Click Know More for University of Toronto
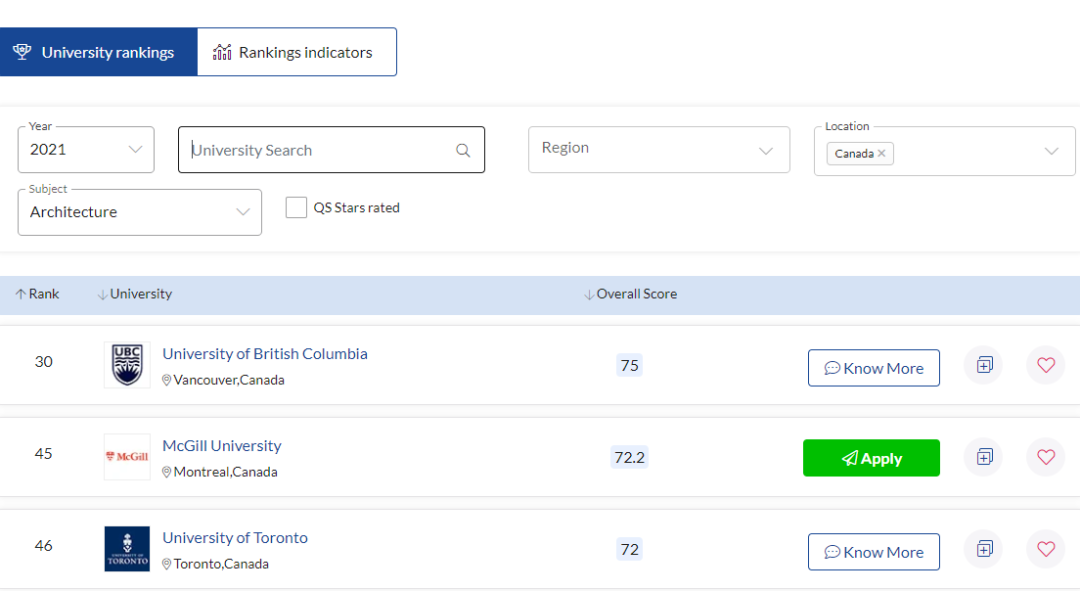 coord(874,552)
